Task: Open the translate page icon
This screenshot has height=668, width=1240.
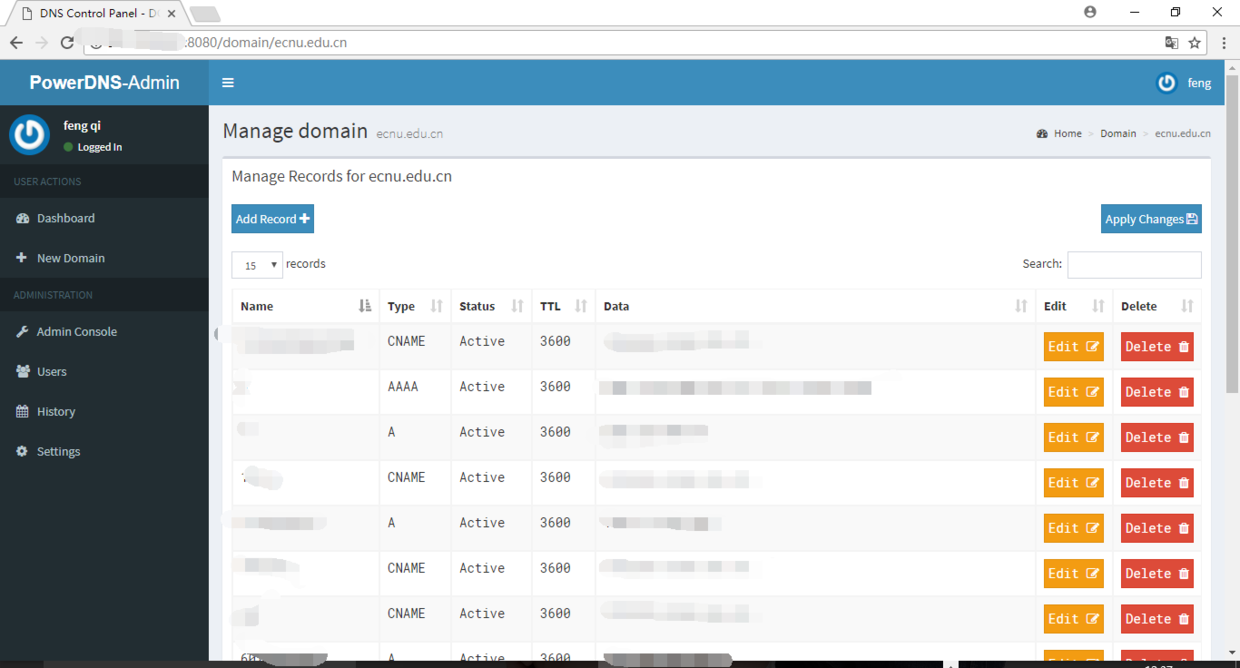Action: [x=1171, y=43]
